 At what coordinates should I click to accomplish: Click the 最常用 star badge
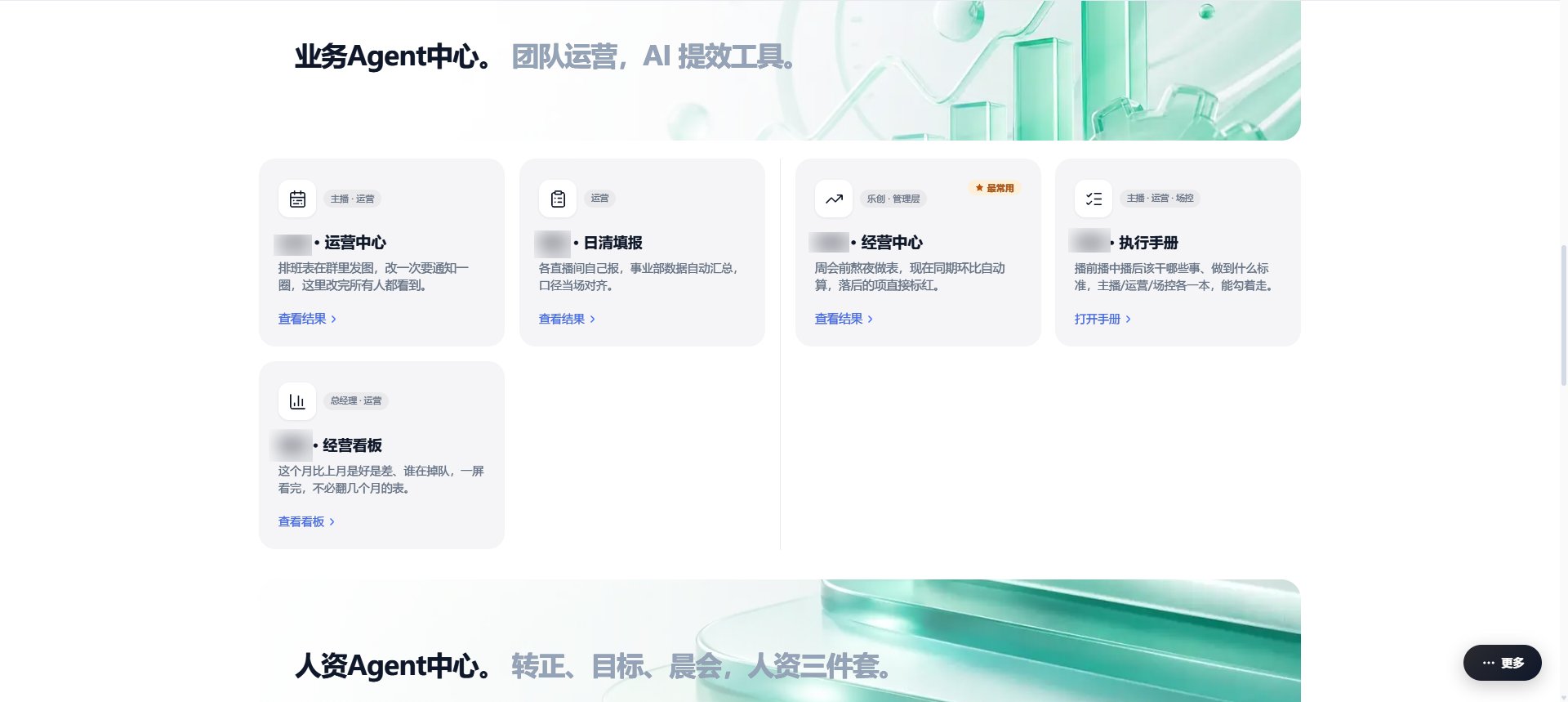coord(995,188)
